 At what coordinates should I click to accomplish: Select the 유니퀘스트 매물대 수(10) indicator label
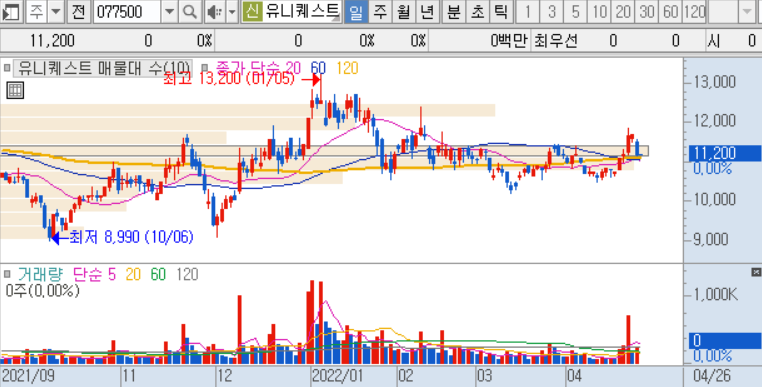103,69
